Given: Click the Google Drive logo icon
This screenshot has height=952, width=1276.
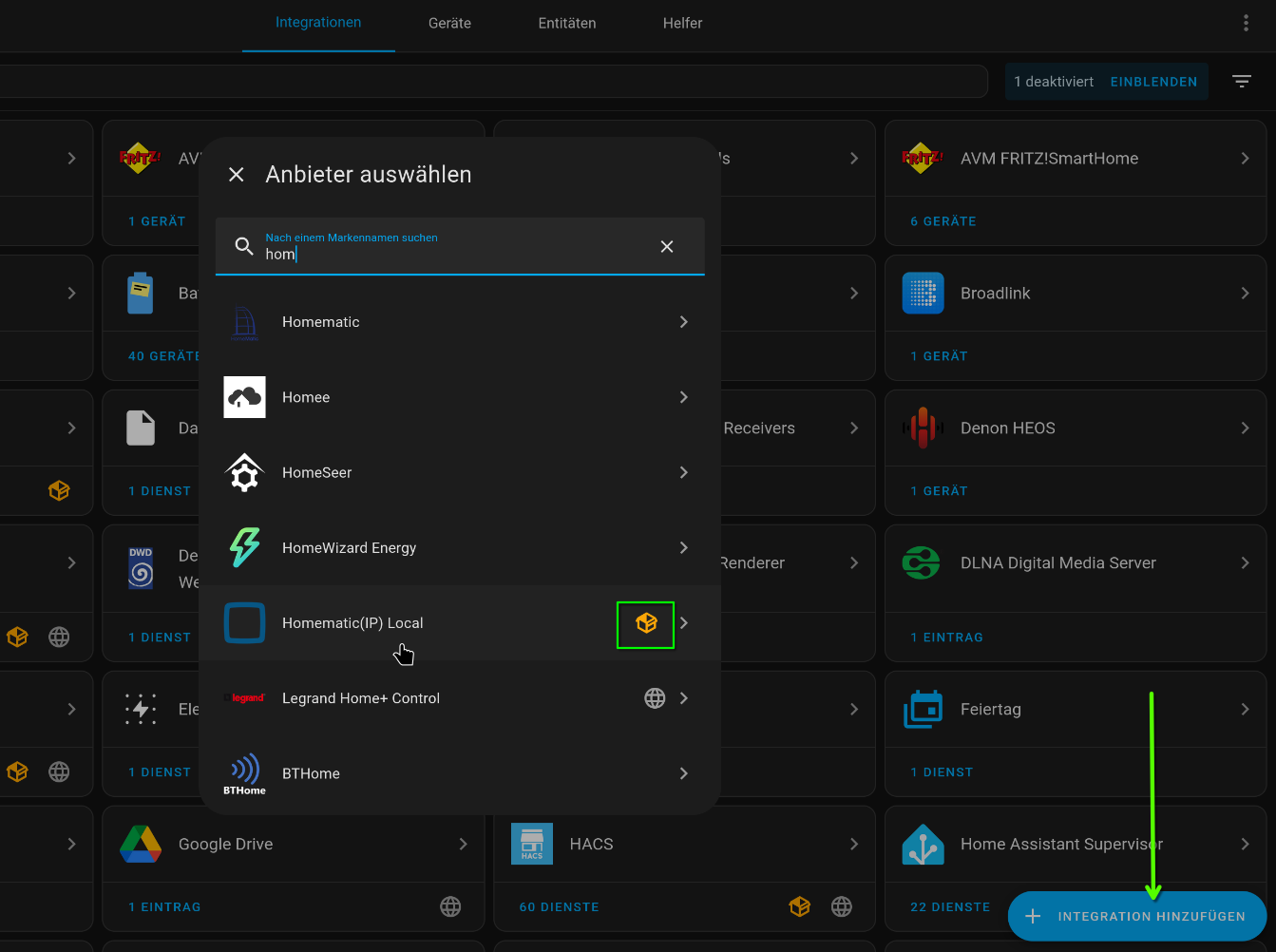Looking at the screenshot, I should pyautogui.click(x=141, y=844).
